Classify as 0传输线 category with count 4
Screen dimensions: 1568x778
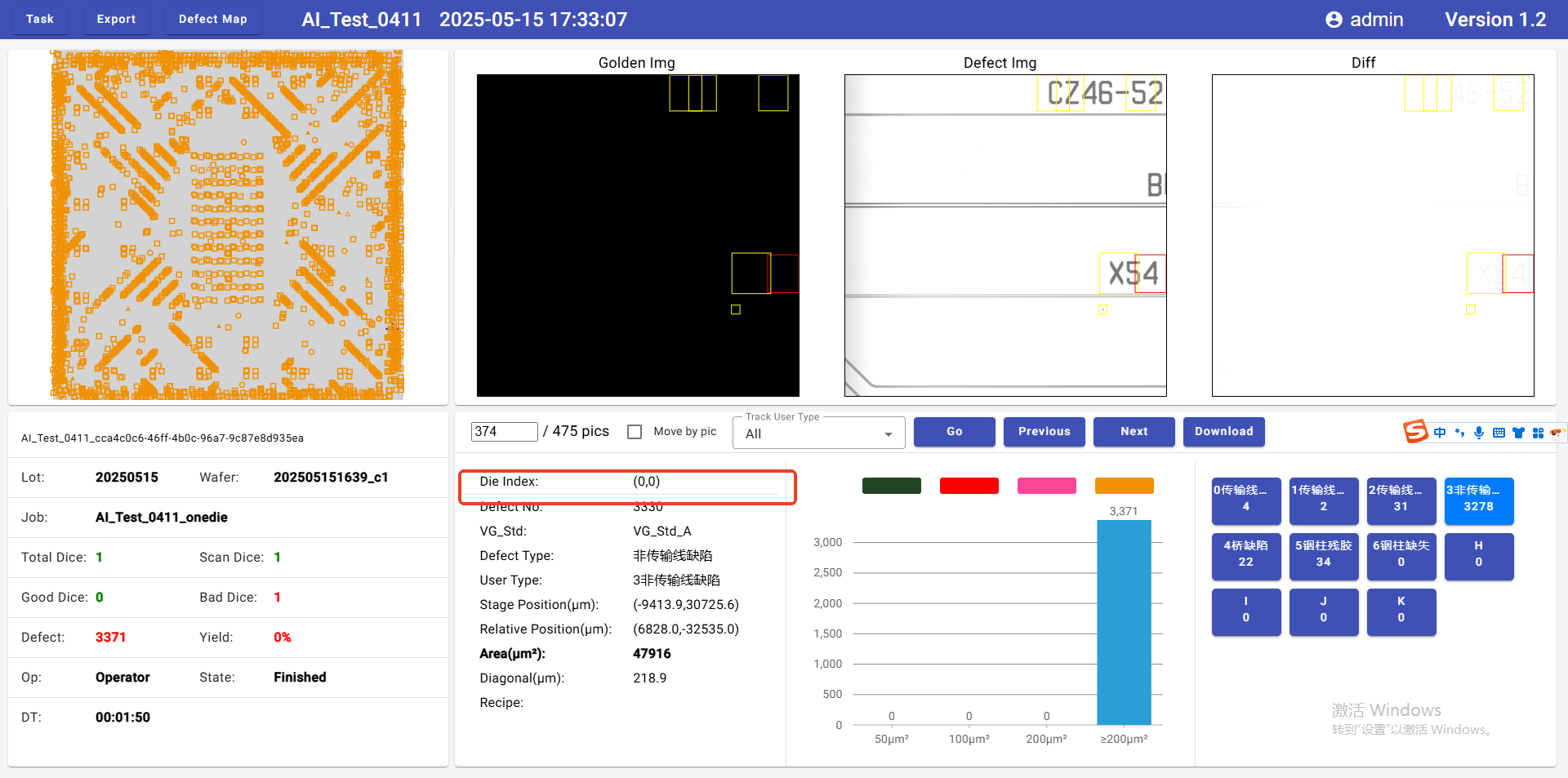pos(1246,500)
